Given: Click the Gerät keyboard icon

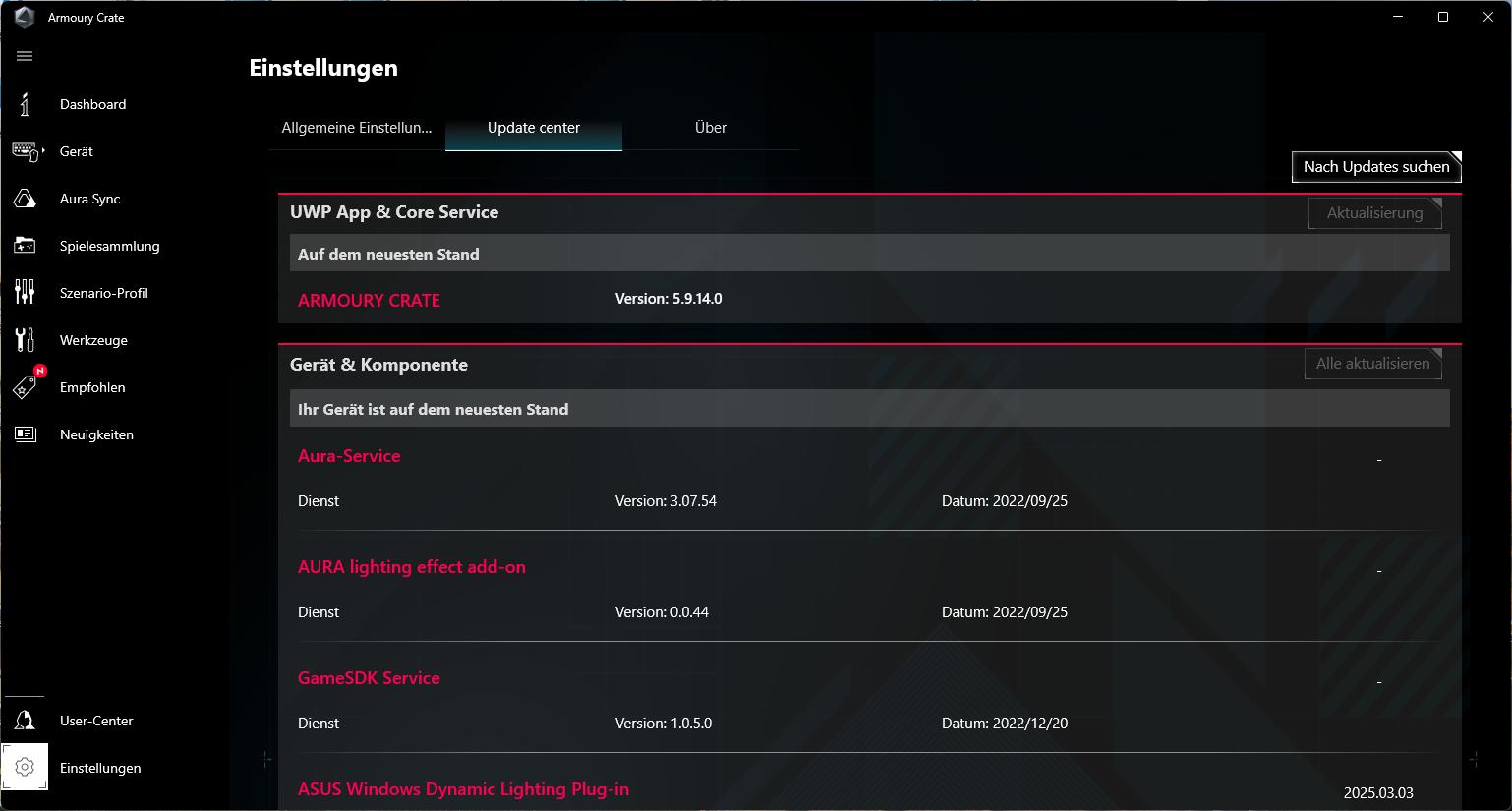Looking at the screenshot, I should pyautogui.click(x=25, y=151).
